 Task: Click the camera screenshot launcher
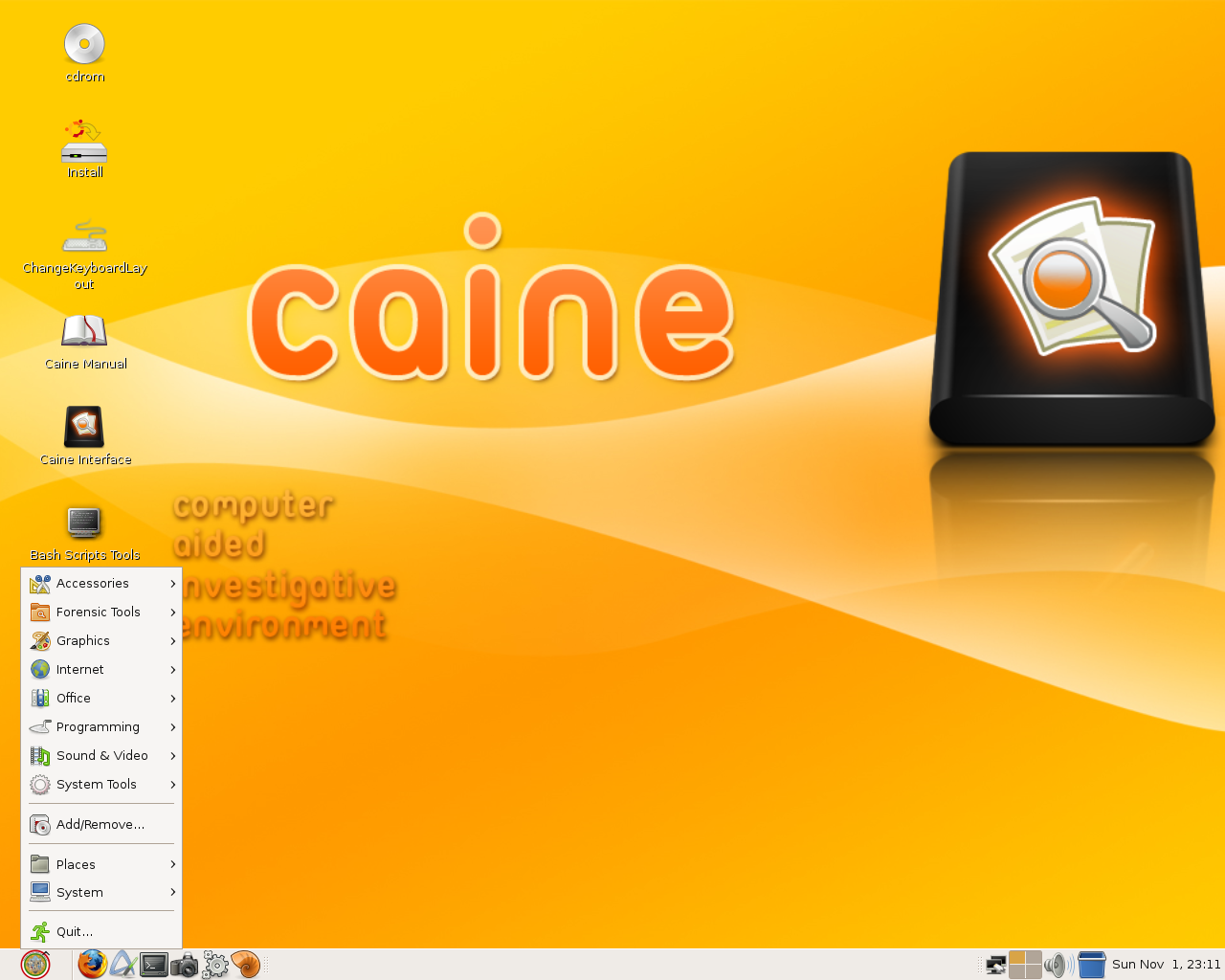pos(185,965)
